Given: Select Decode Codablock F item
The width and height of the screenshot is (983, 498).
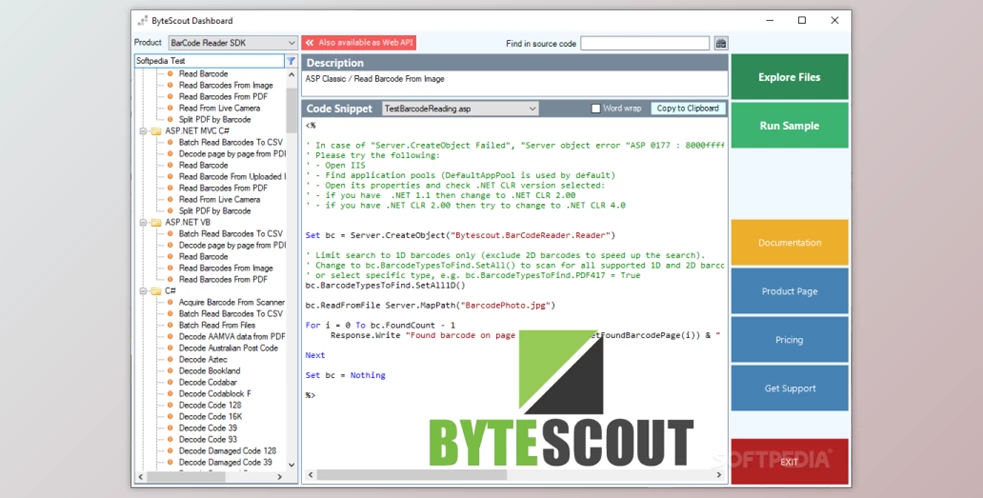Looking at the screenshot, I should click(x=215, y=394).
